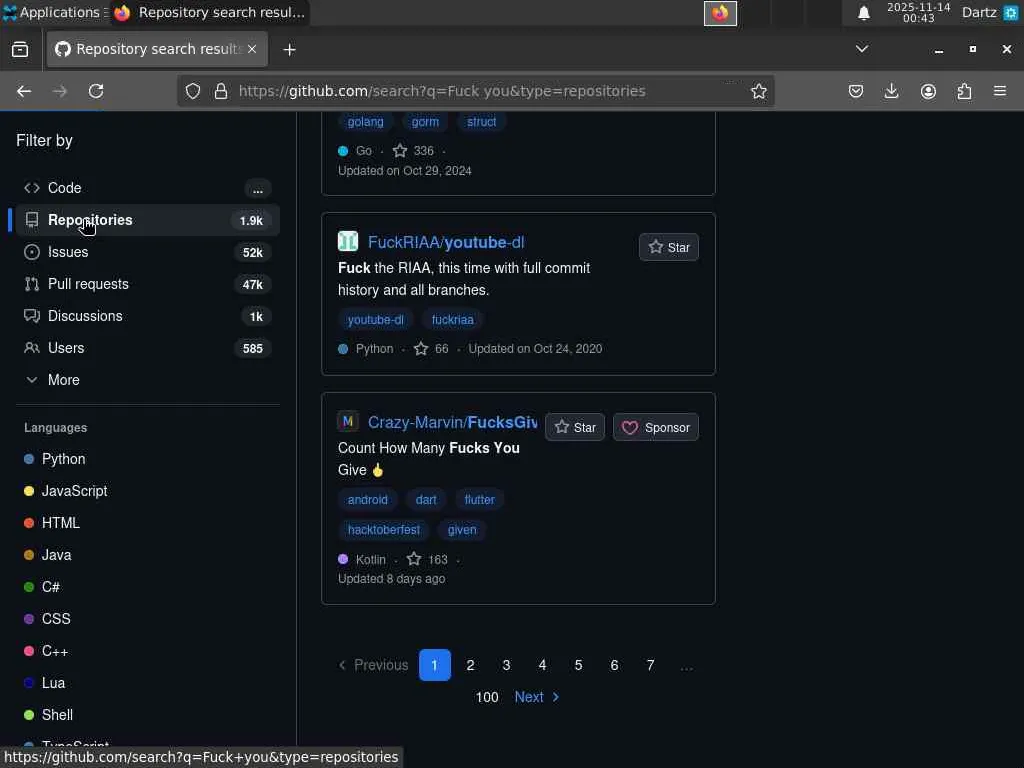Click the gorm topic tag
The height and width of the screenshot is (768, 1024).
[x=425, y=122]
